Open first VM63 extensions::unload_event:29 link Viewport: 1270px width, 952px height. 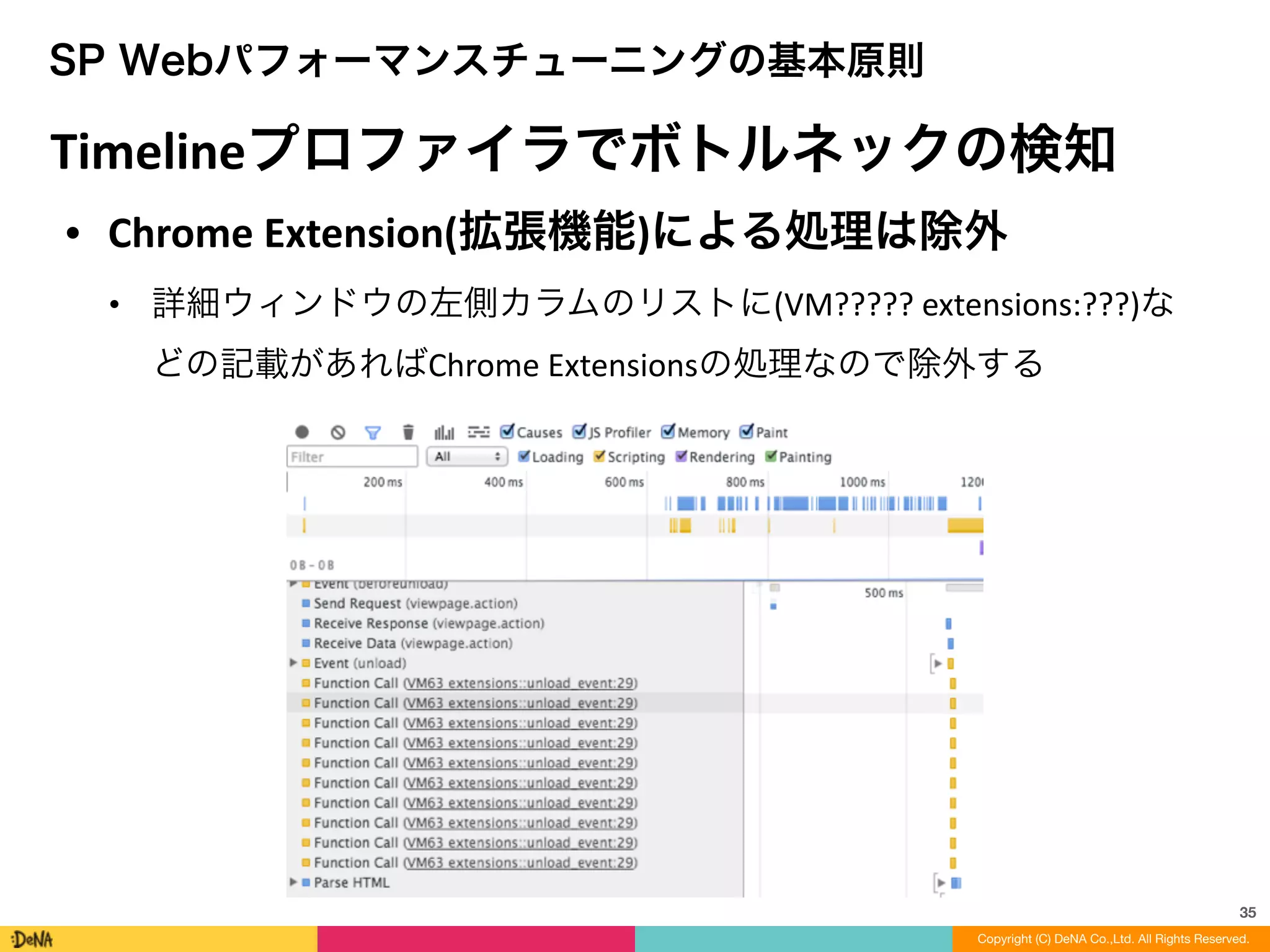point(520,683)
